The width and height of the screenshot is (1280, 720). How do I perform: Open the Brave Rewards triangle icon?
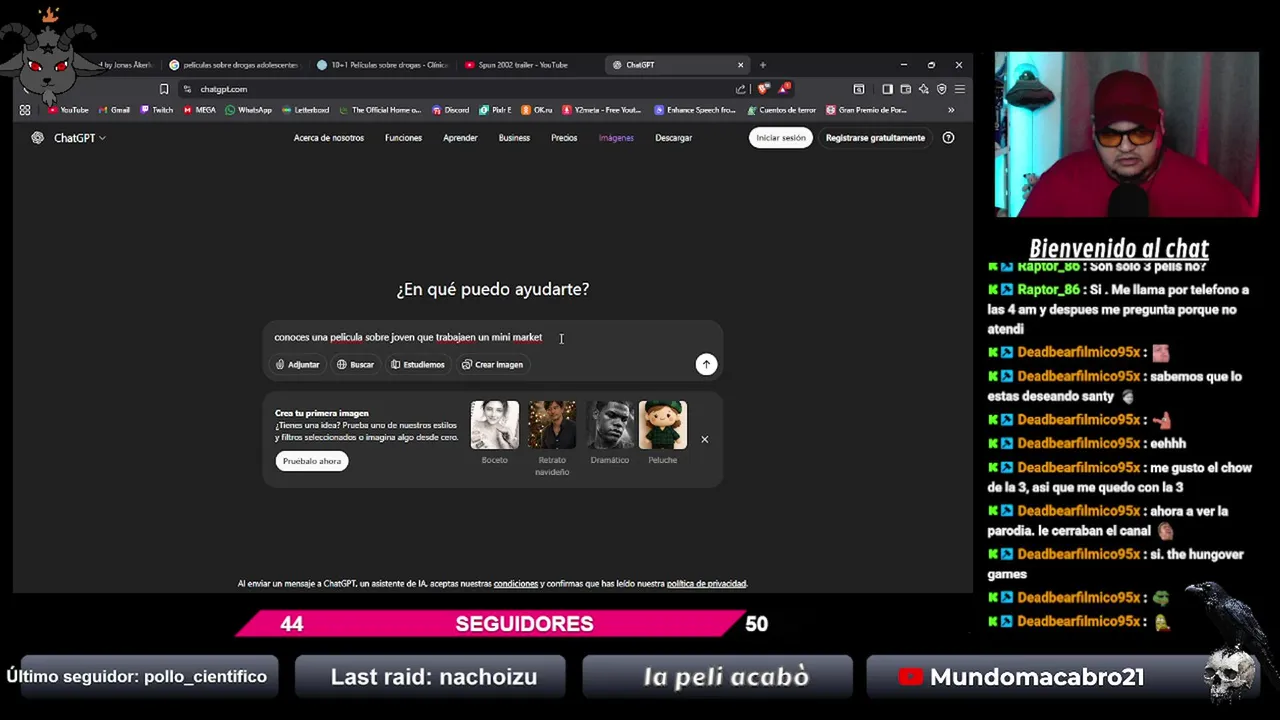[x=784, y=89]
